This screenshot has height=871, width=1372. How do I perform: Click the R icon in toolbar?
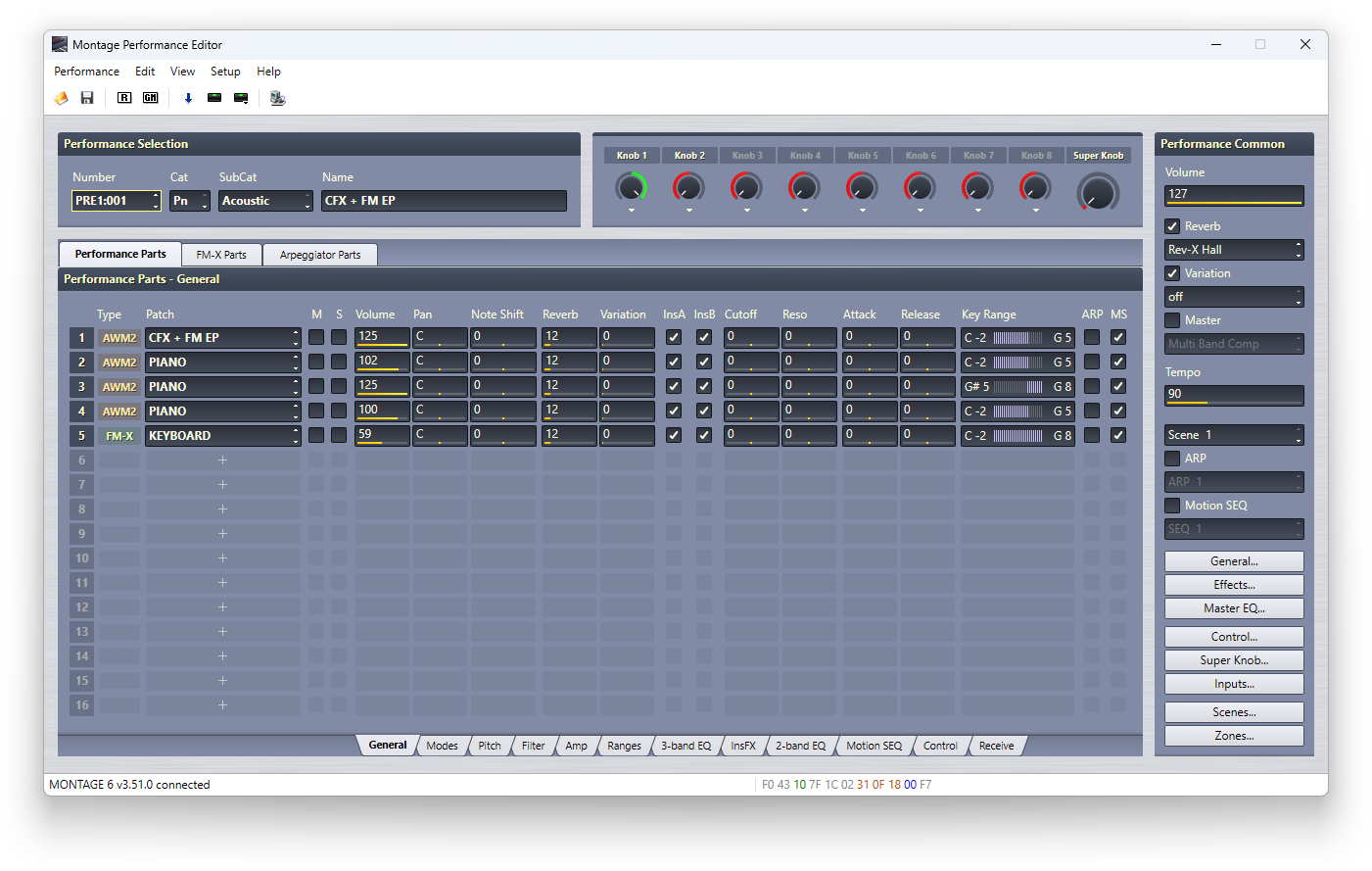[x=124, y=98]
